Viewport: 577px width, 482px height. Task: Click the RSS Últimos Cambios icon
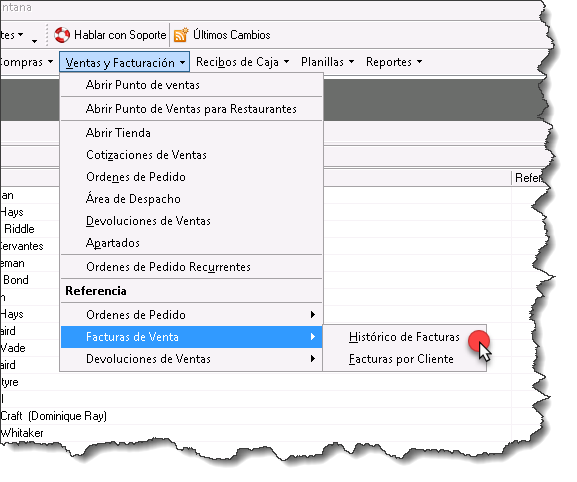(x=181, y=35)
